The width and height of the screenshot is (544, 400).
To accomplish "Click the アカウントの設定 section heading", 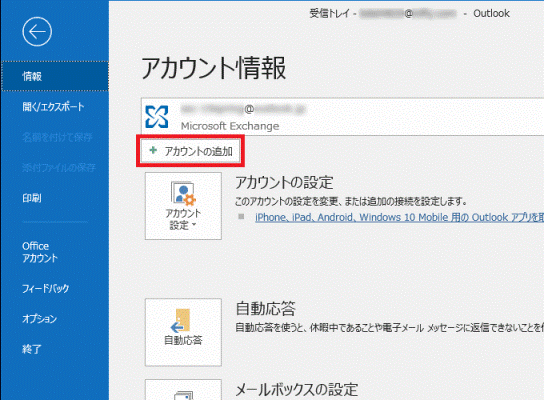I will tap(284, 182).
